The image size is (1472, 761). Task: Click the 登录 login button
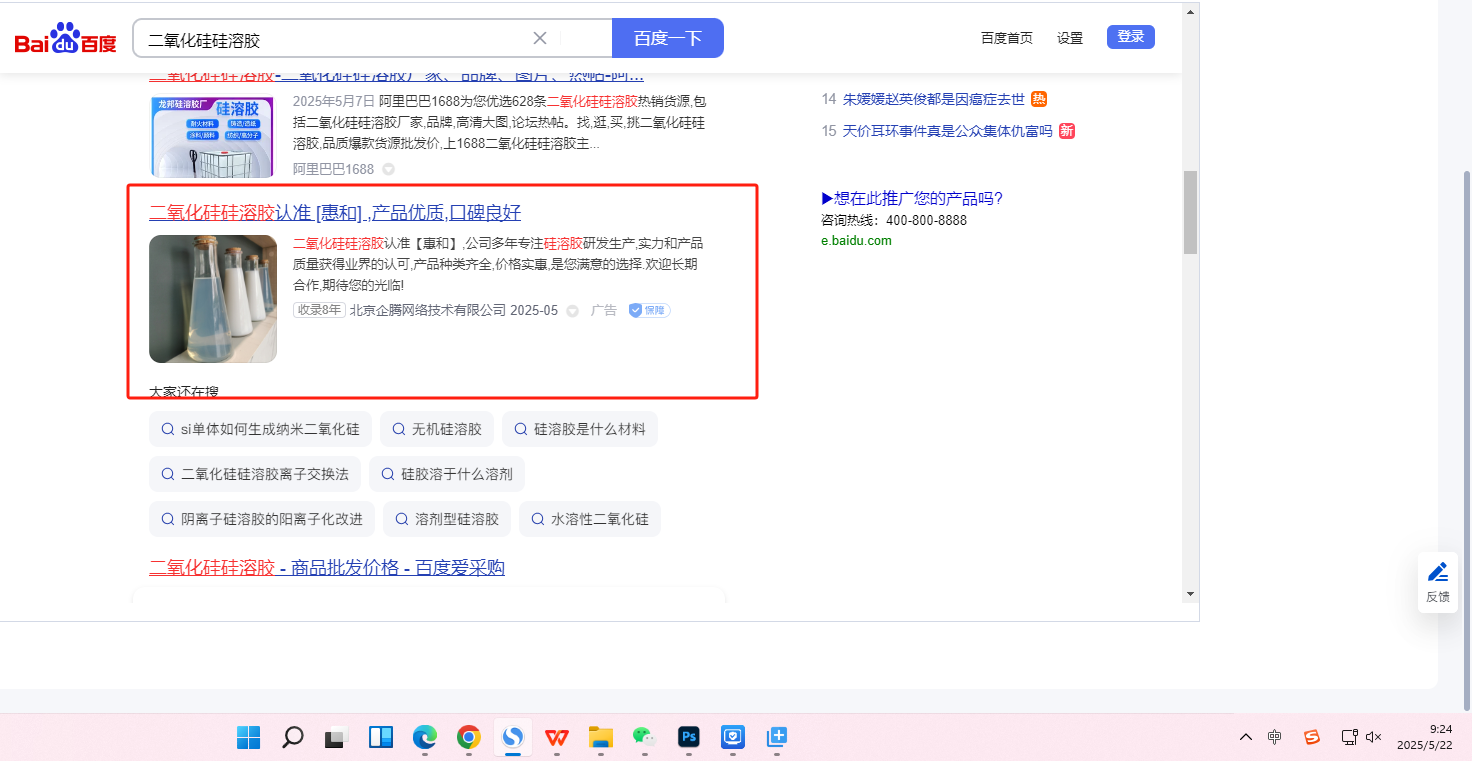1130,37
